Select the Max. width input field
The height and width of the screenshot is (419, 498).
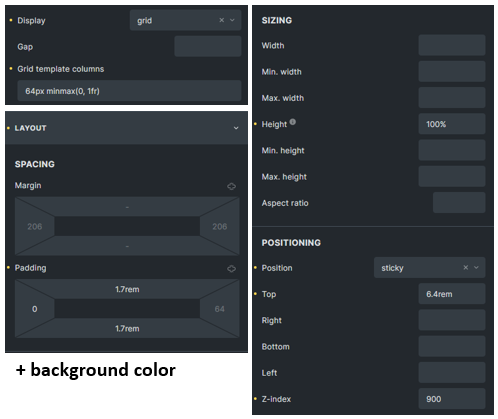452,98
